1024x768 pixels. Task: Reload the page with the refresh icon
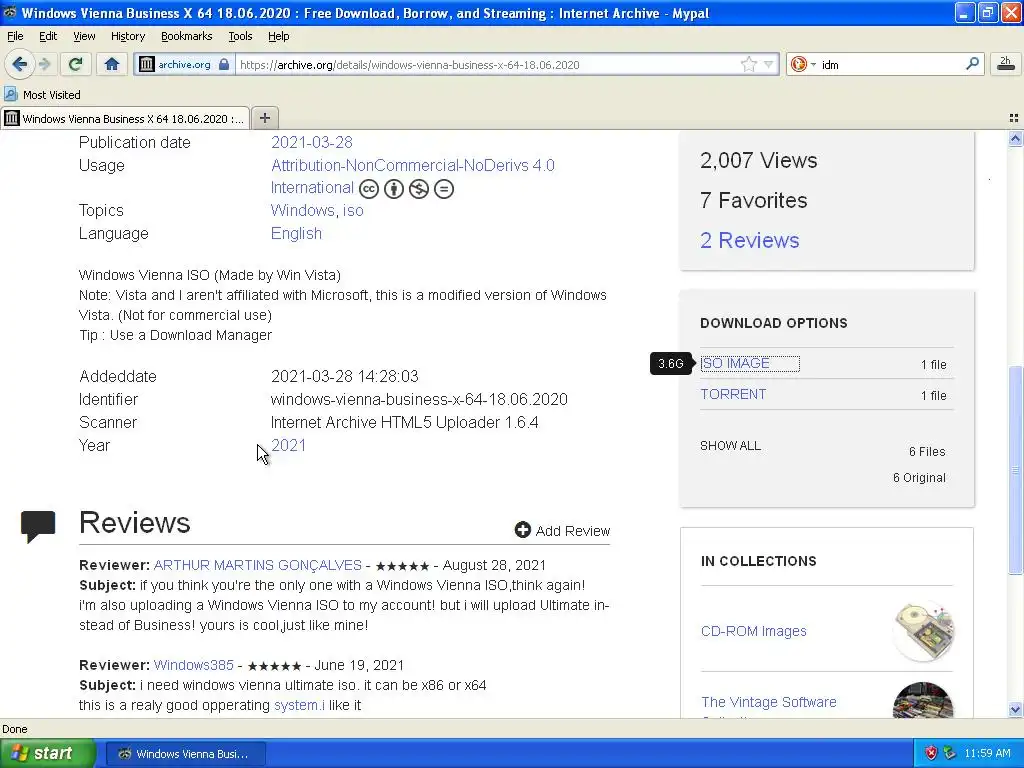coord(75,64)
